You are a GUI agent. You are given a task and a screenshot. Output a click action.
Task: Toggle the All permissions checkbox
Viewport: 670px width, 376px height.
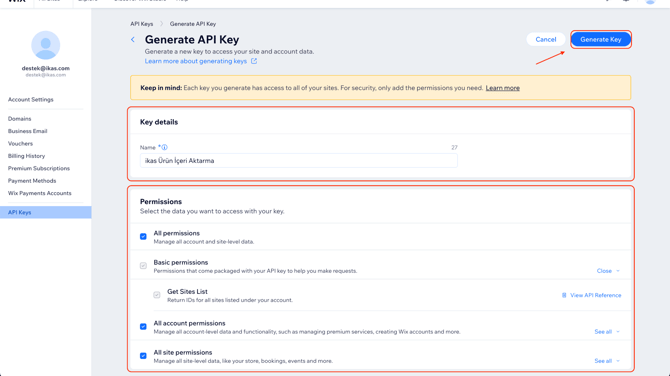(x=143, y=236)
